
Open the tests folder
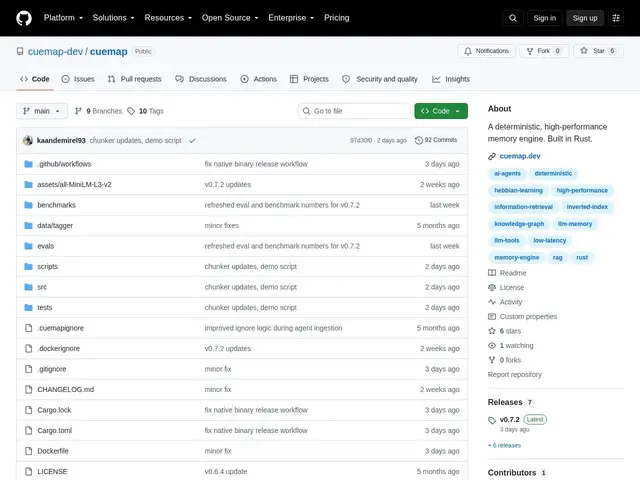pos(44,307)
